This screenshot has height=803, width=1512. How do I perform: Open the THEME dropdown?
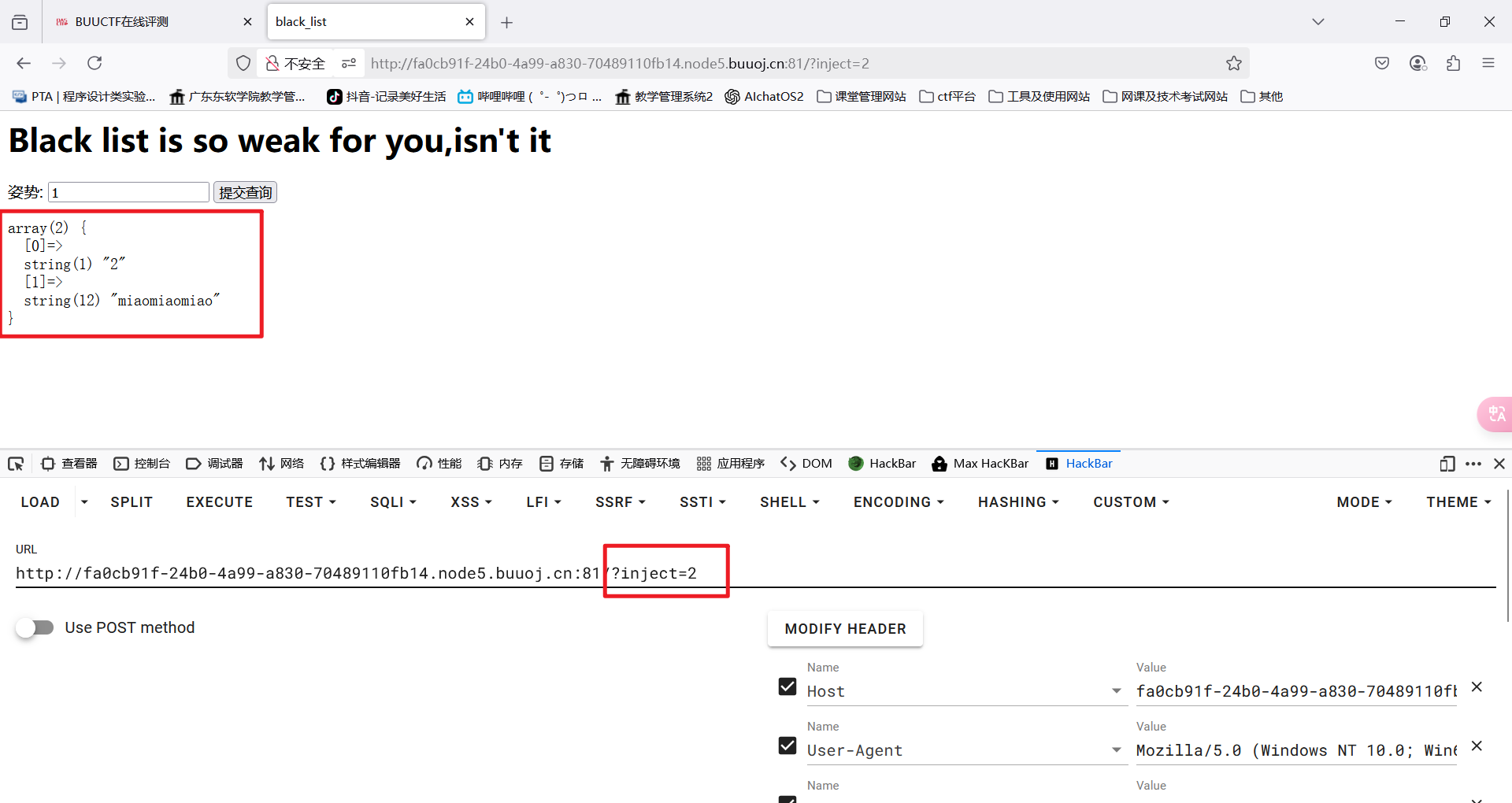pos(1458,501)
